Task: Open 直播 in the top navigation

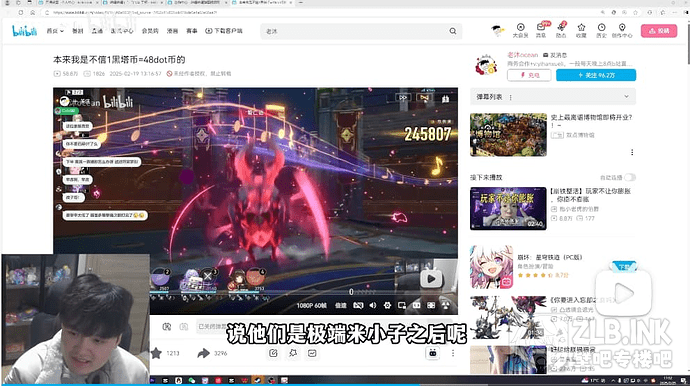Action: click(97, 31)
